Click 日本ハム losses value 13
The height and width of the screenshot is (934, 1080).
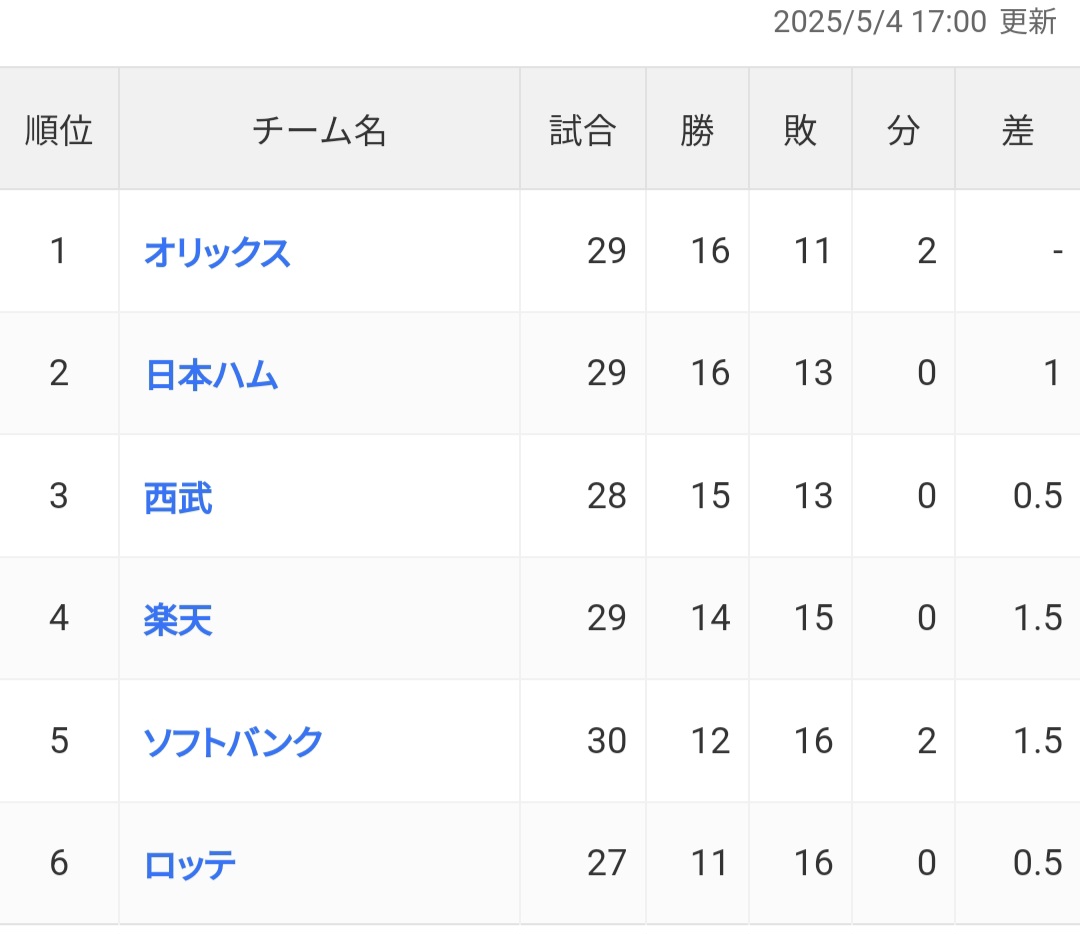[x=812, y=374]
